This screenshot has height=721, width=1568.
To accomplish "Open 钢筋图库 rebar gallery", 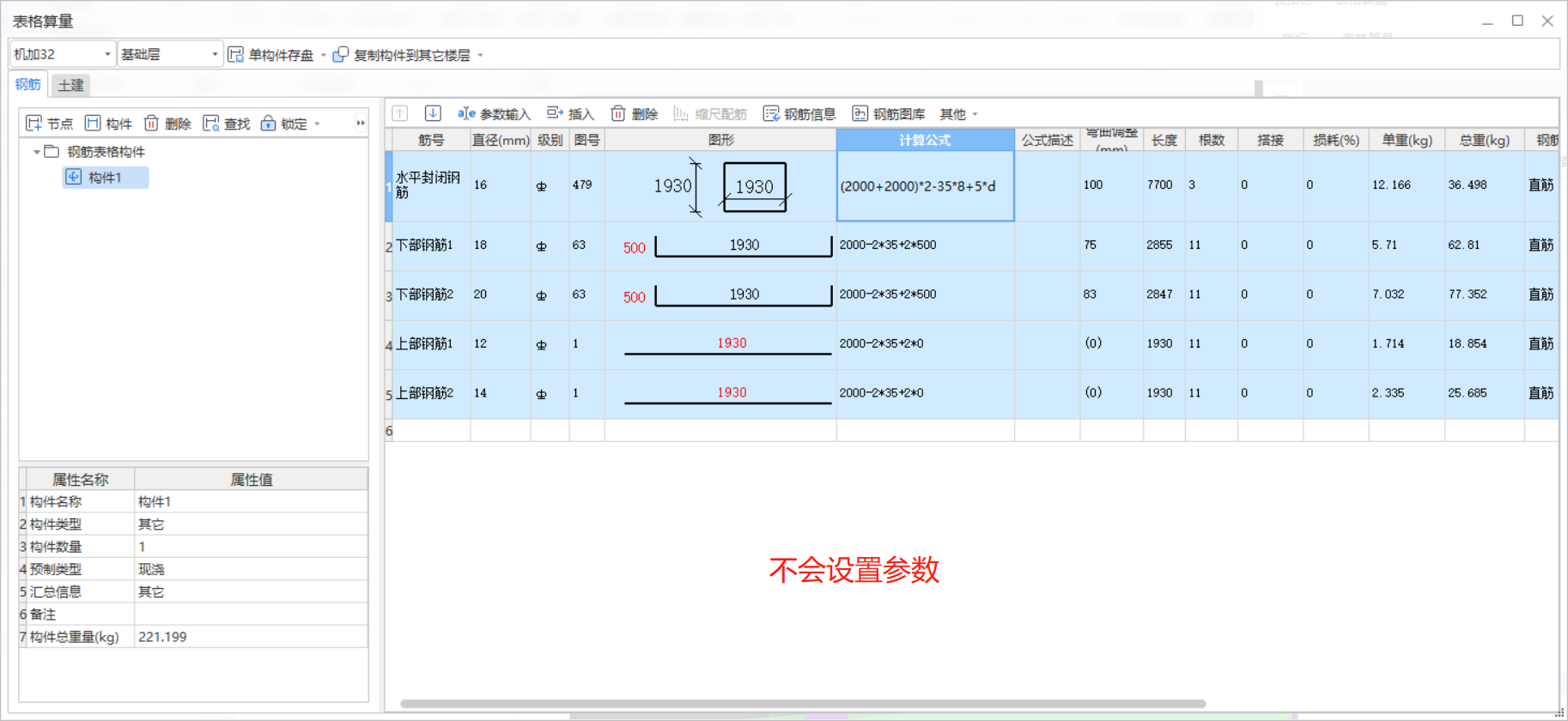I will click(x=889, y=114).
